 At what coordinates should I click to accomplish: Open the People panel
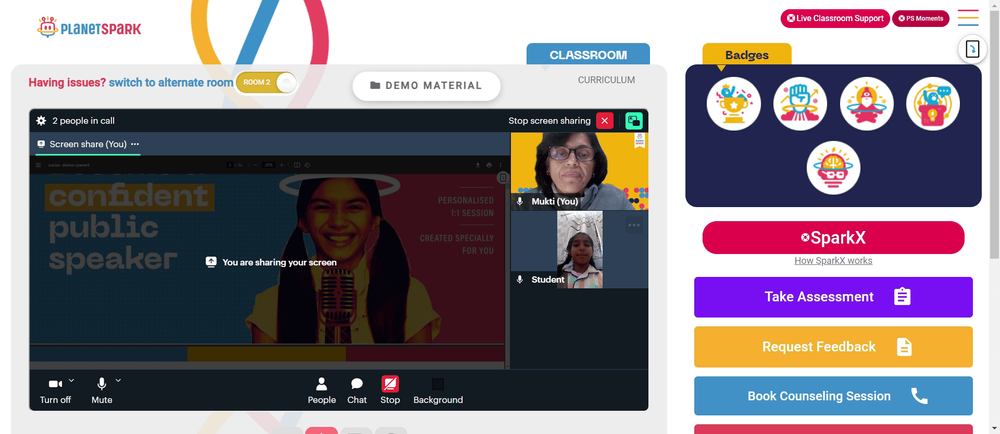point(321,390)
